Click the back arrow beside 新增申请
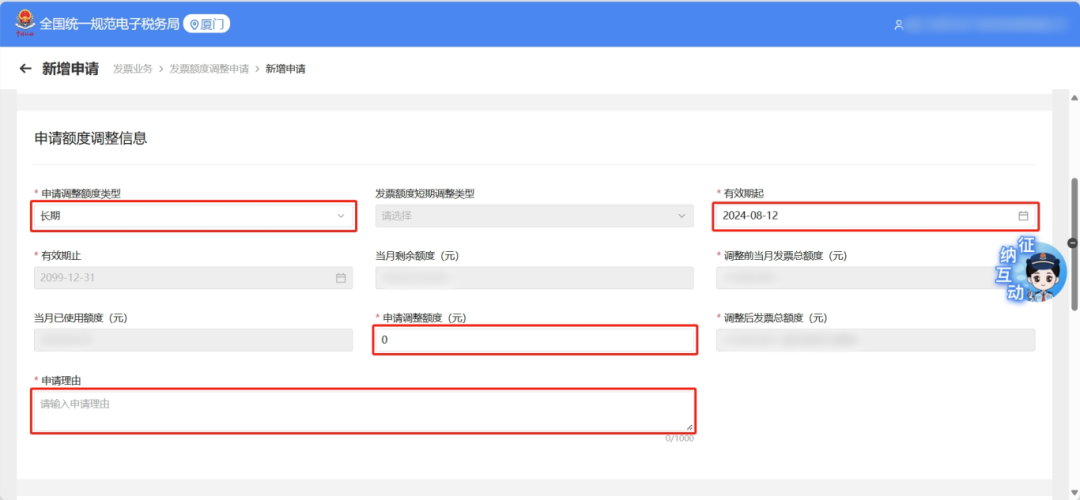Screen dimensions: 1080x500 (x=25, y=69)
